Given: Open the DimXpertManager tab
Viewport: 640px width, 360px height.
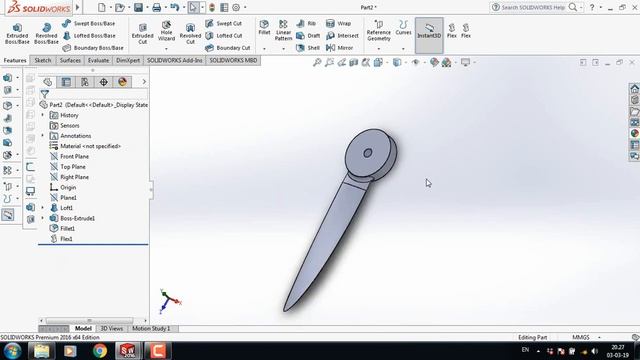Looking at the screenshot, I should [x=104, y=82].
